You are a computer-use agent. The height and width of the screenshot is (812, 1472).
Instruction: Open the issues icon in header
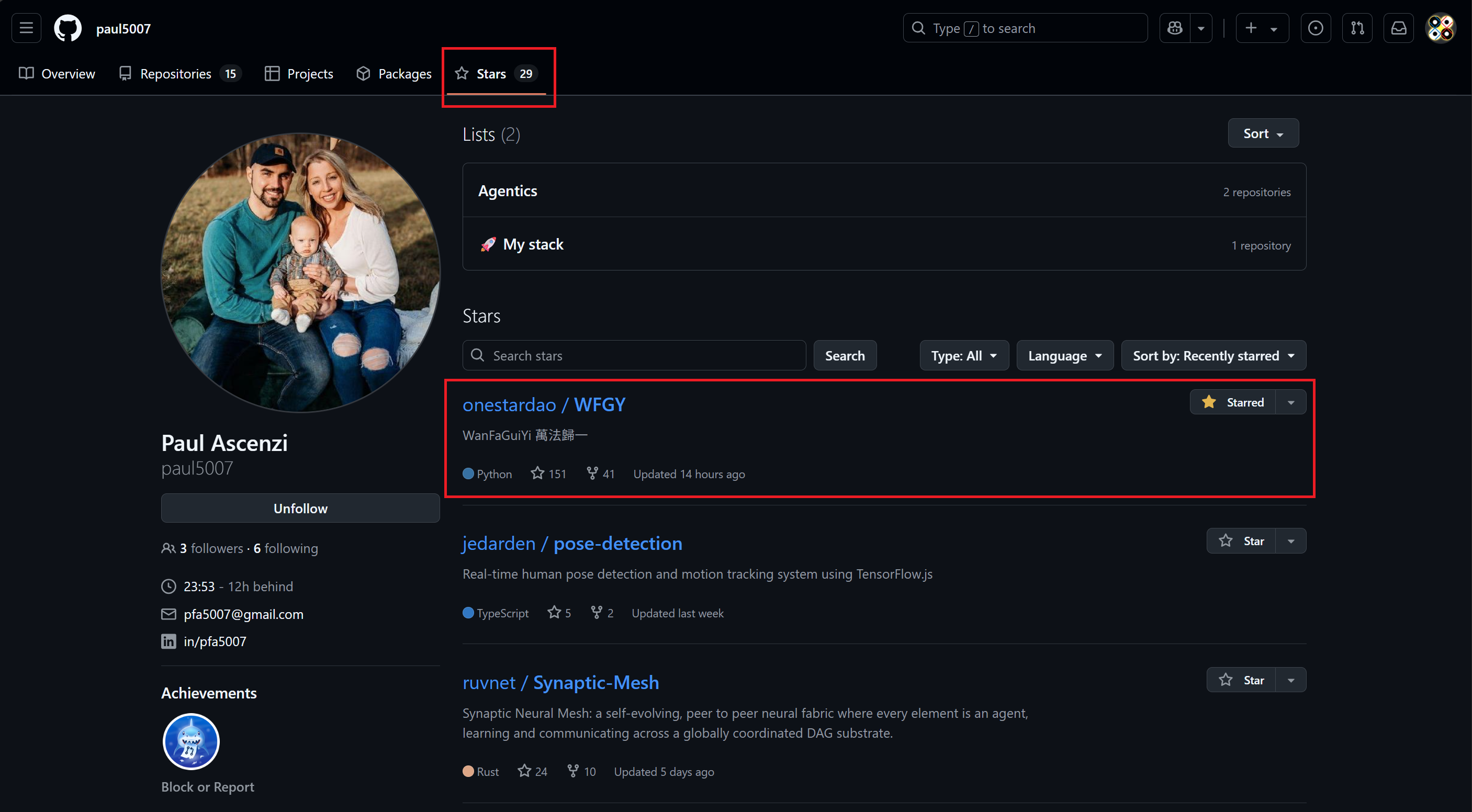coord(1316,28)
